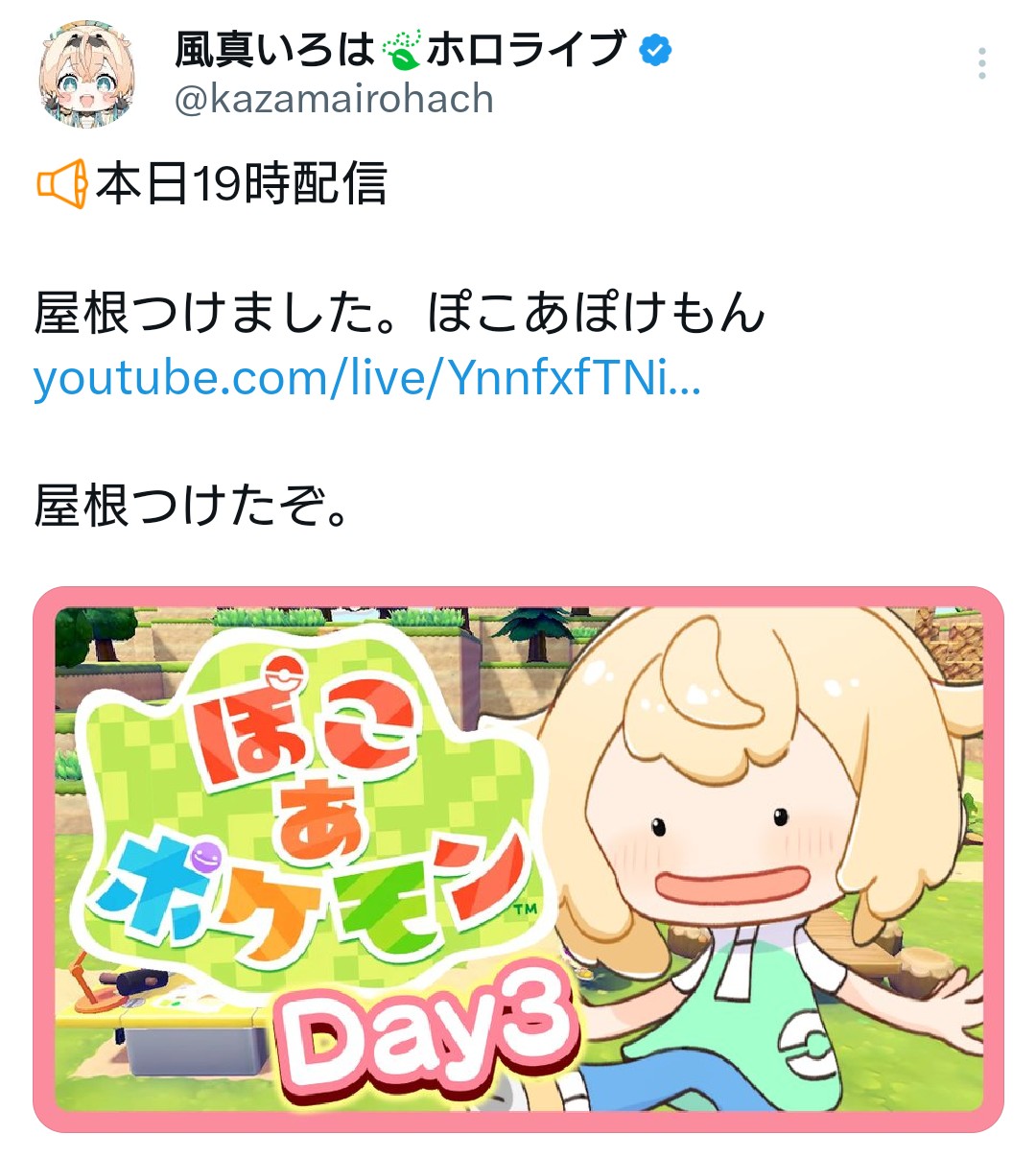
Task: Open the youtube.com/live link
Action: (367, 377)
